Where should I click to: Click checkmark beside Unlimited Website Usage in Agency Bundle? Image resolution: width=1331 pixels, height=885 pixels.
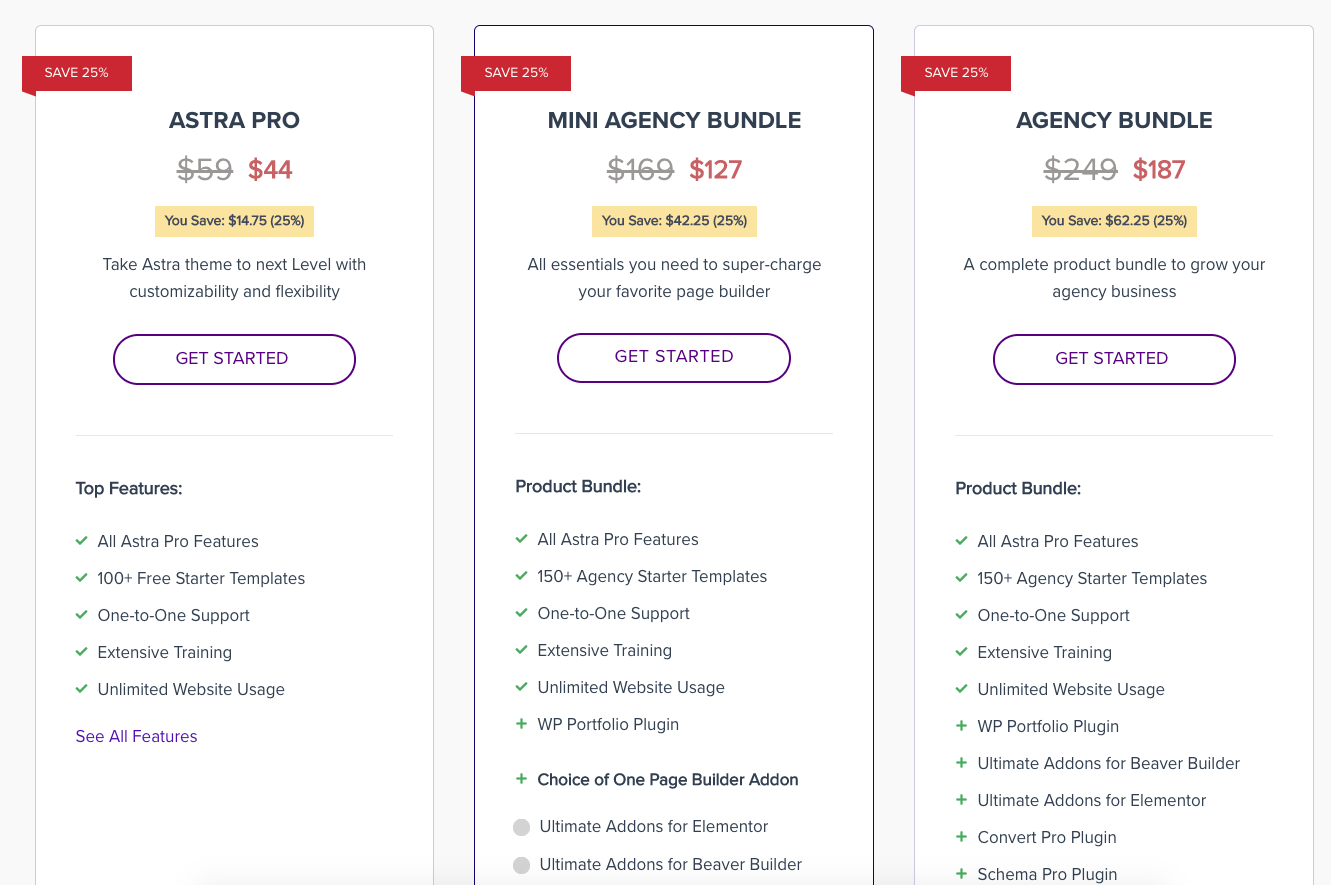coord(961,689)
